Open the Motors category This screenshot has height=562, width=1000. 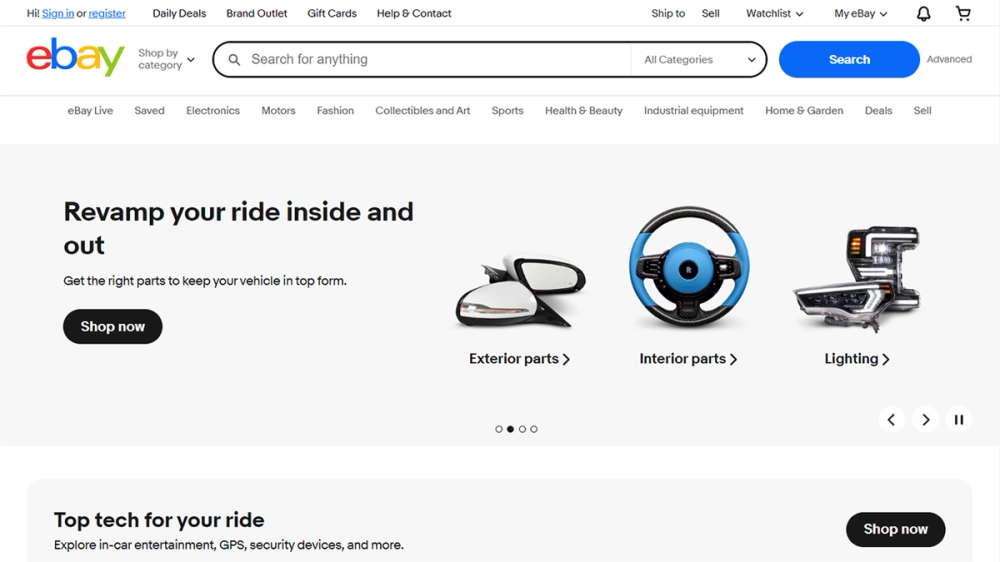[278, 110]
